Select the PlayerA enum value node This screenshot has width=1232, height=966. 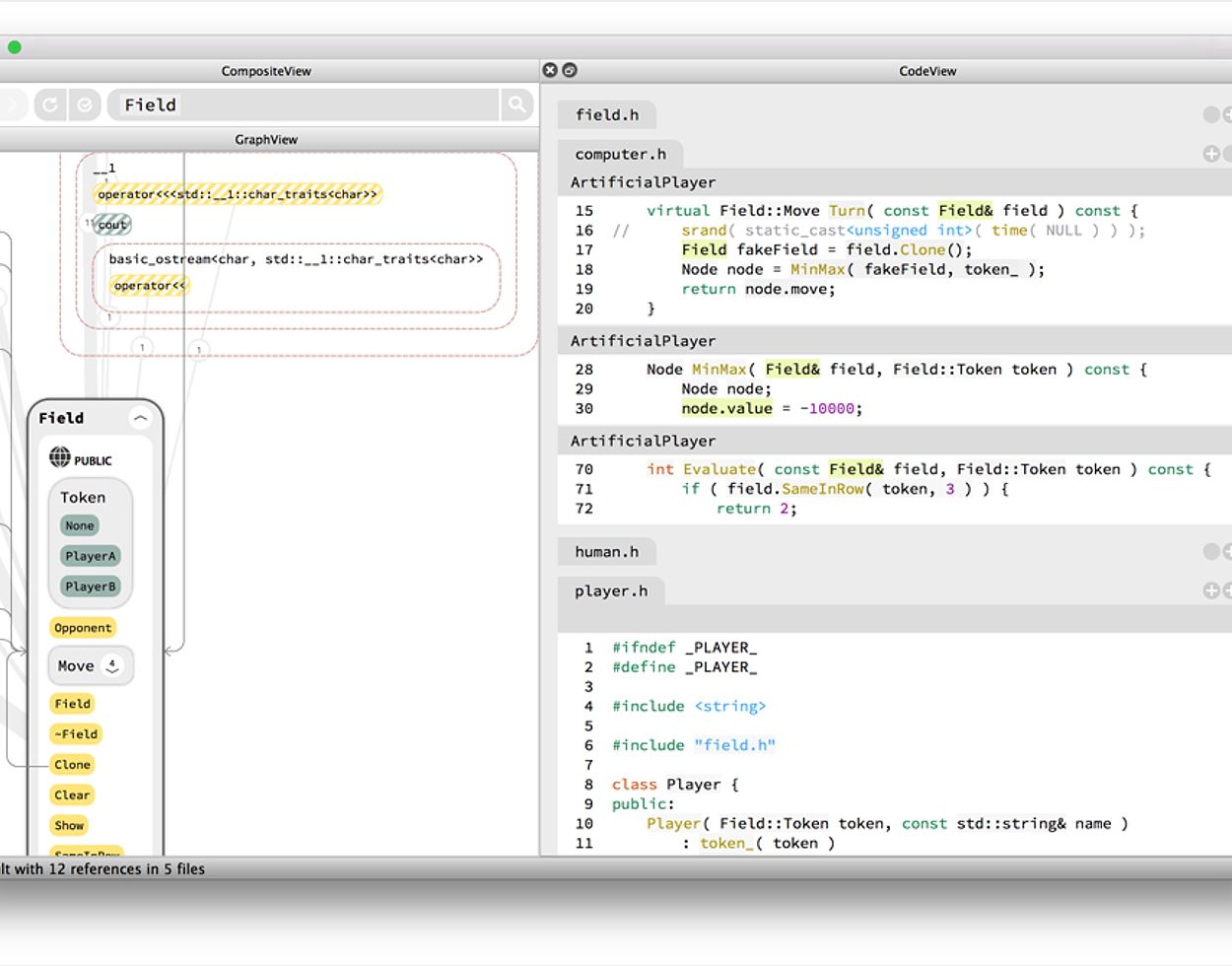tap(90, 556)
